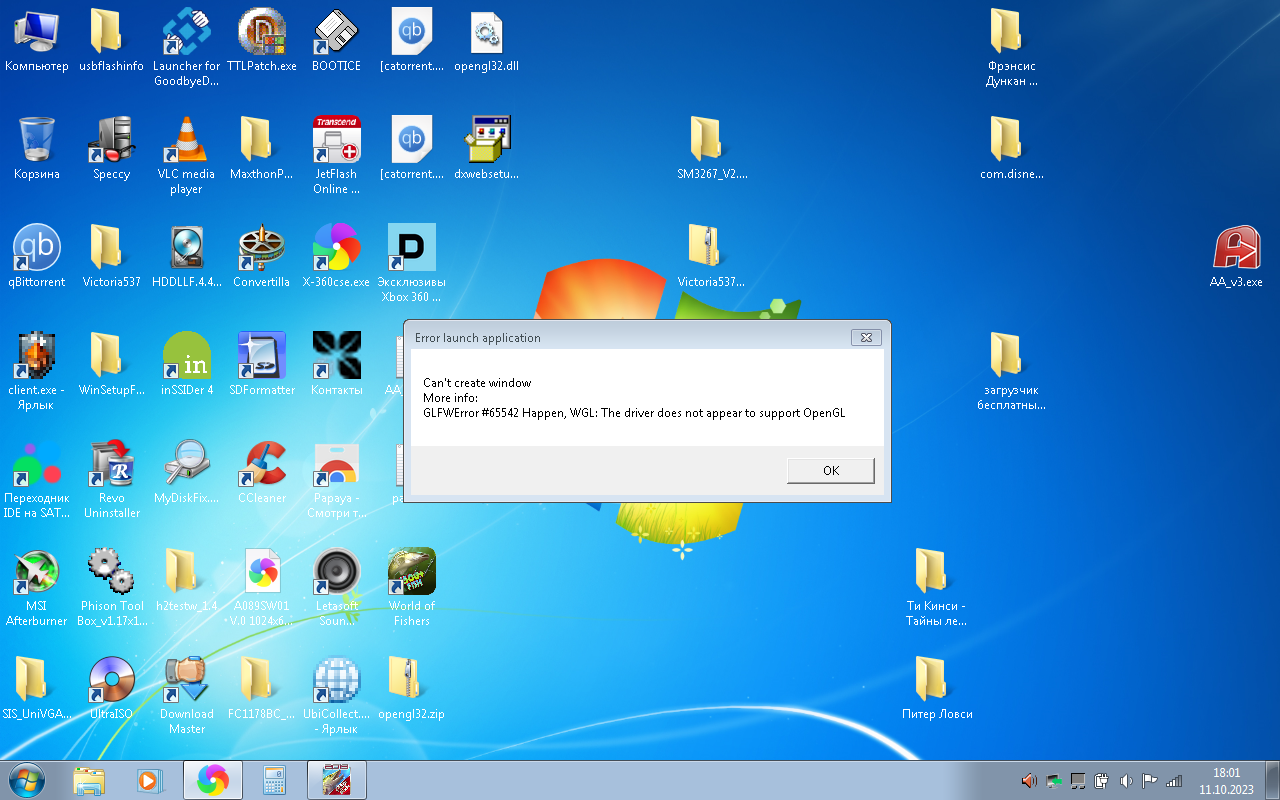This screenshot has width=1280, height=800.
Task: Select the client.exe - Ярлык shortcut
Action: (37, 372)
